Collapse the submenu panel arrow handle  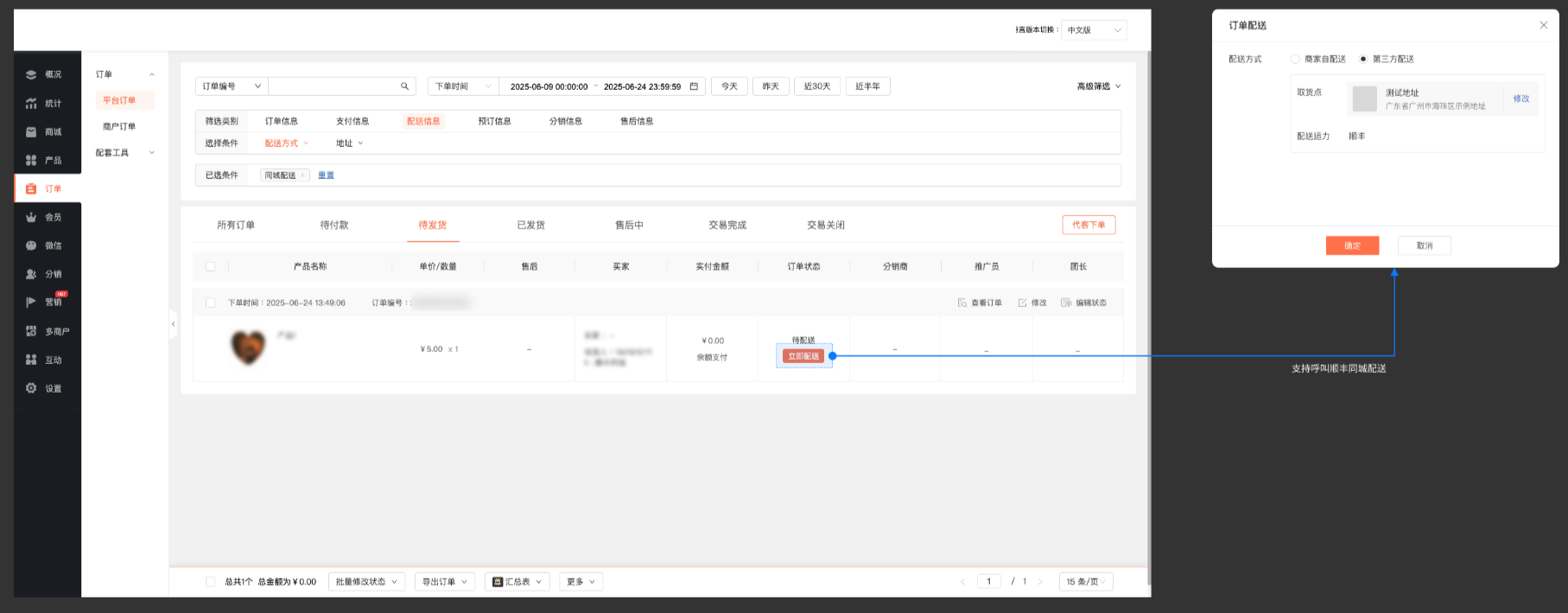(173, 324)
